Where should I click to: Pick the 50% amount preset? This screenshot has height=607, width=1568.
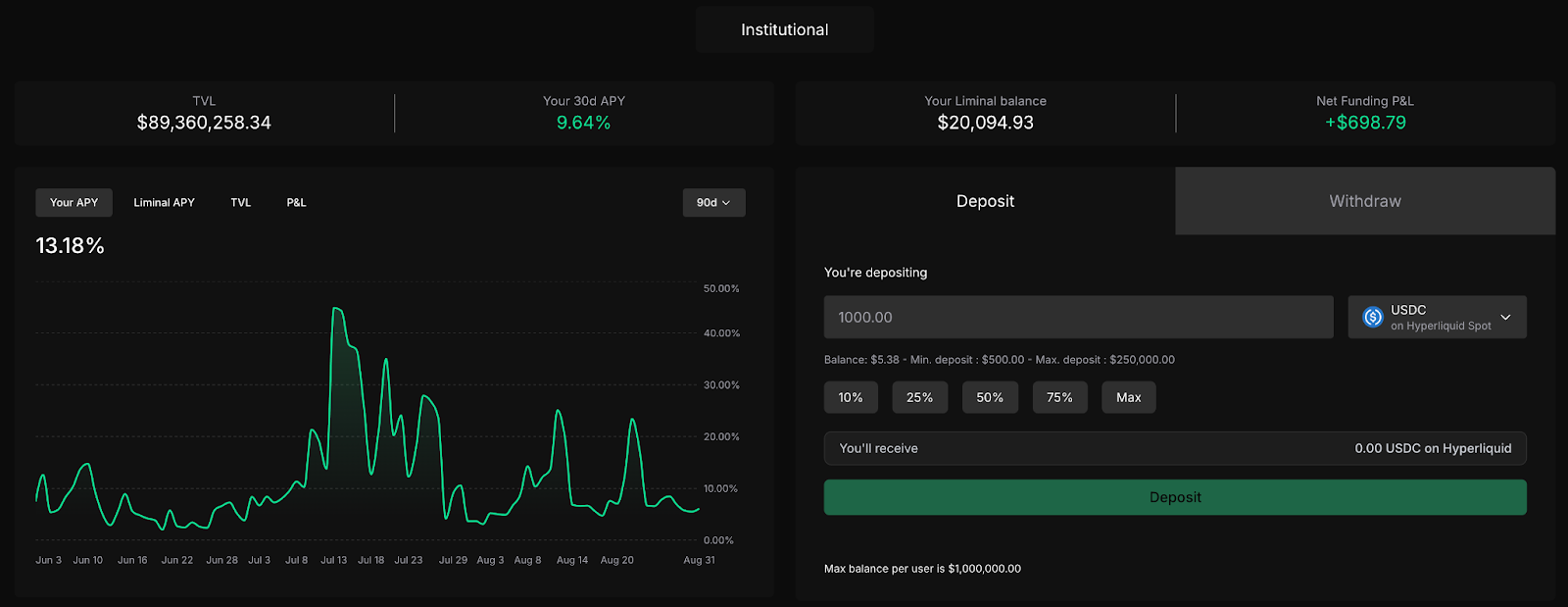(x=990, y=397)
